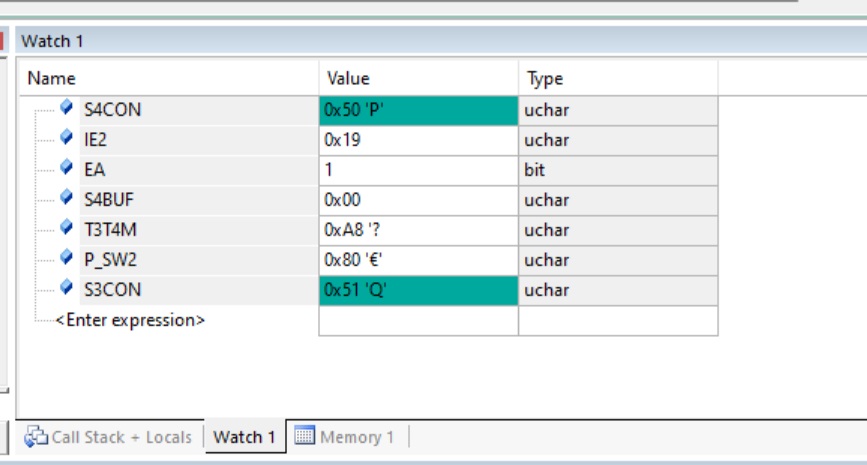Click the variable icon next to T3T4M

click(x=67, y=228)
